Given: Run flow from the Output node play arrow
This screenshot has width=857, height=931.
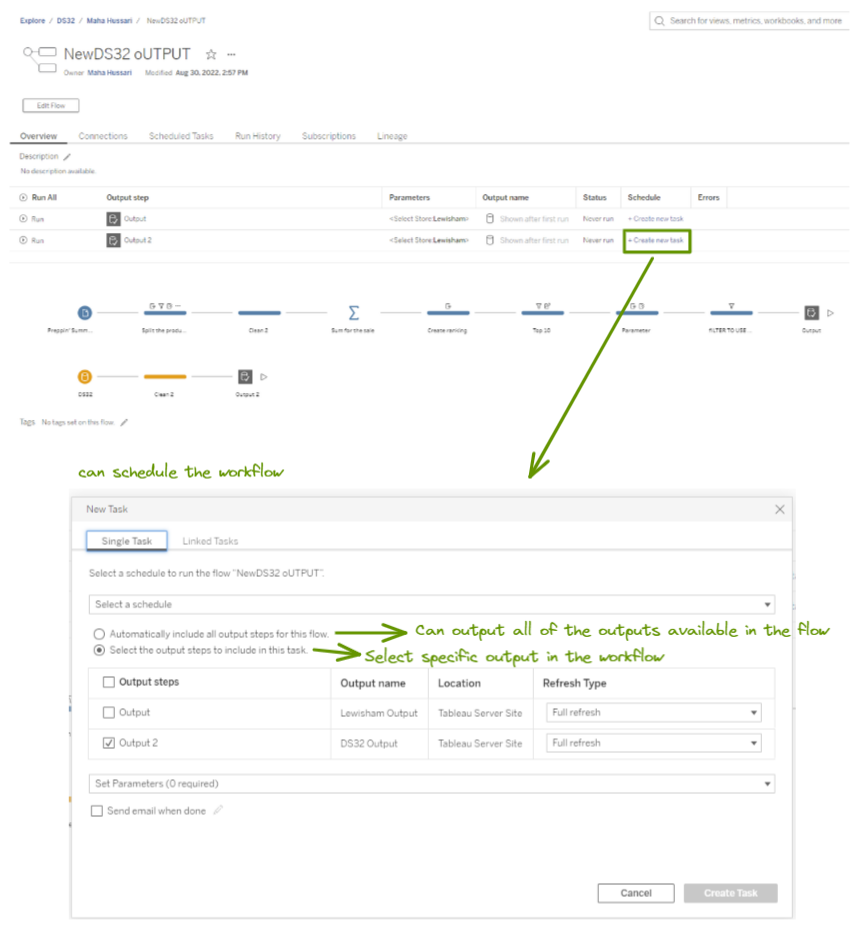Looking at the screenshot, I should 830,313.
